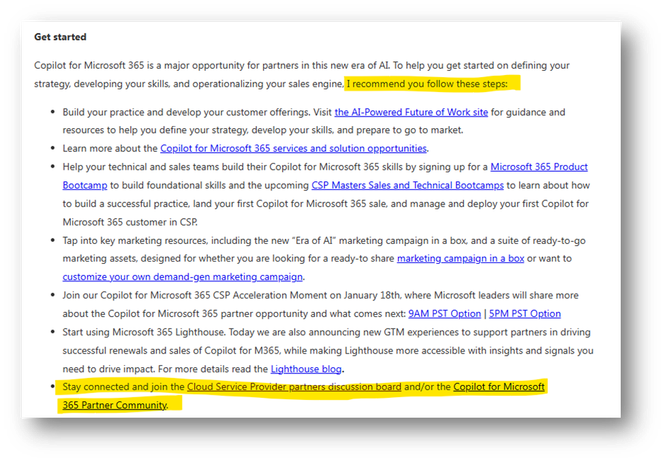Click highlighted text 'I recommend you follow these steps:'

[427, 84]
